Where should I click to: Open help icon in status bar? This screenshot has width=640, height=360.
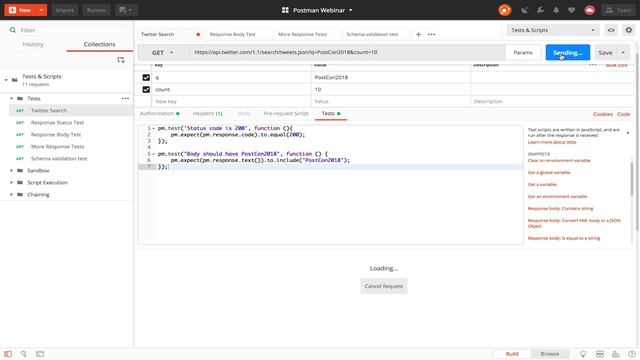click(x=631, y=354)
